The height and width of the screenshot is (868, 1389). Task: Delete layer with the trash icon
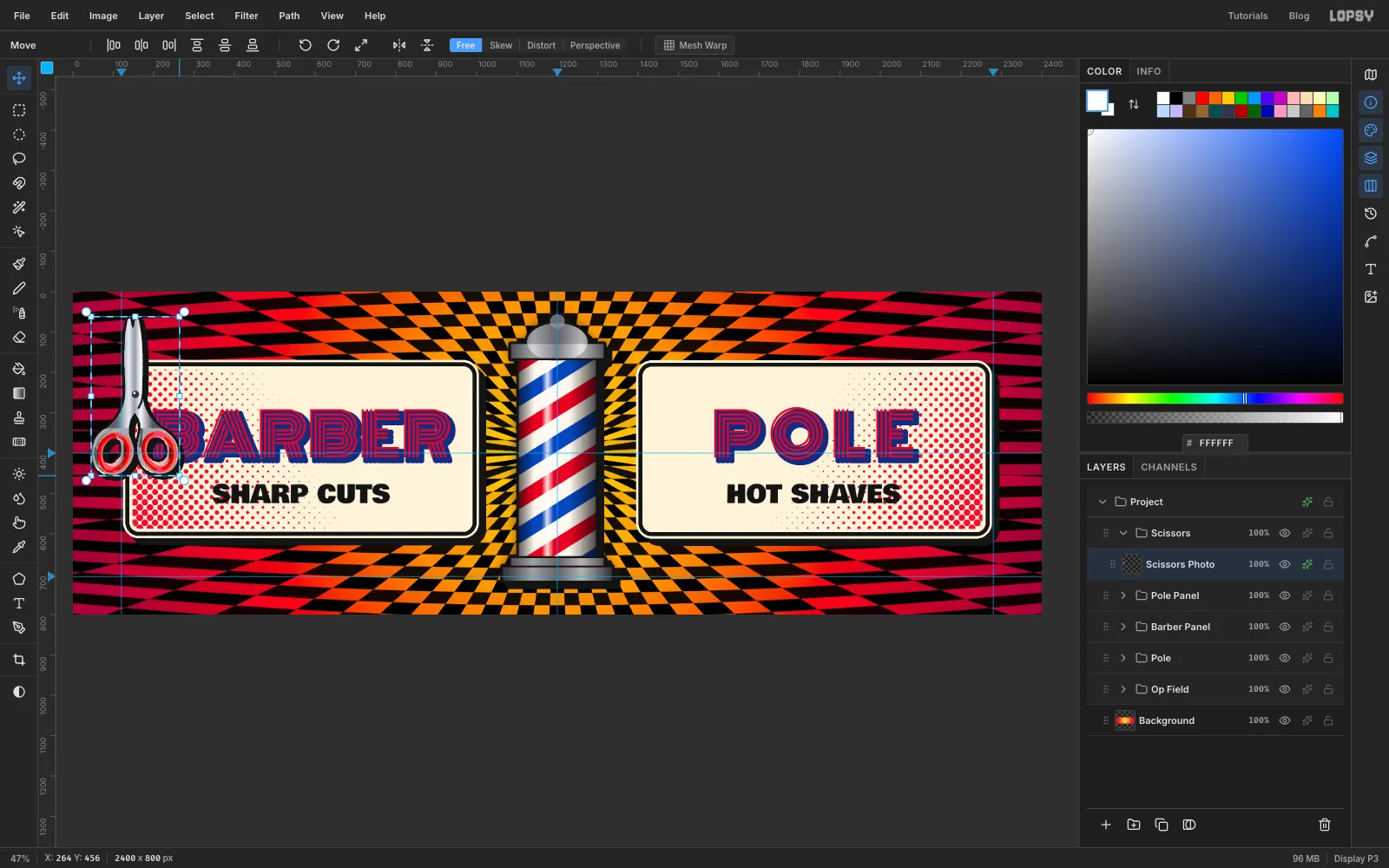1325,825
